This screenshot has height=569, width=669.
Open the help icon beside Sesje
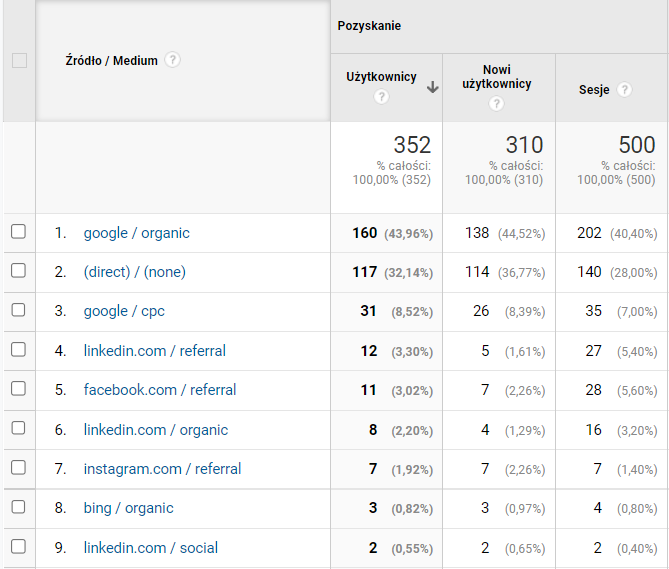pos(625,90)
